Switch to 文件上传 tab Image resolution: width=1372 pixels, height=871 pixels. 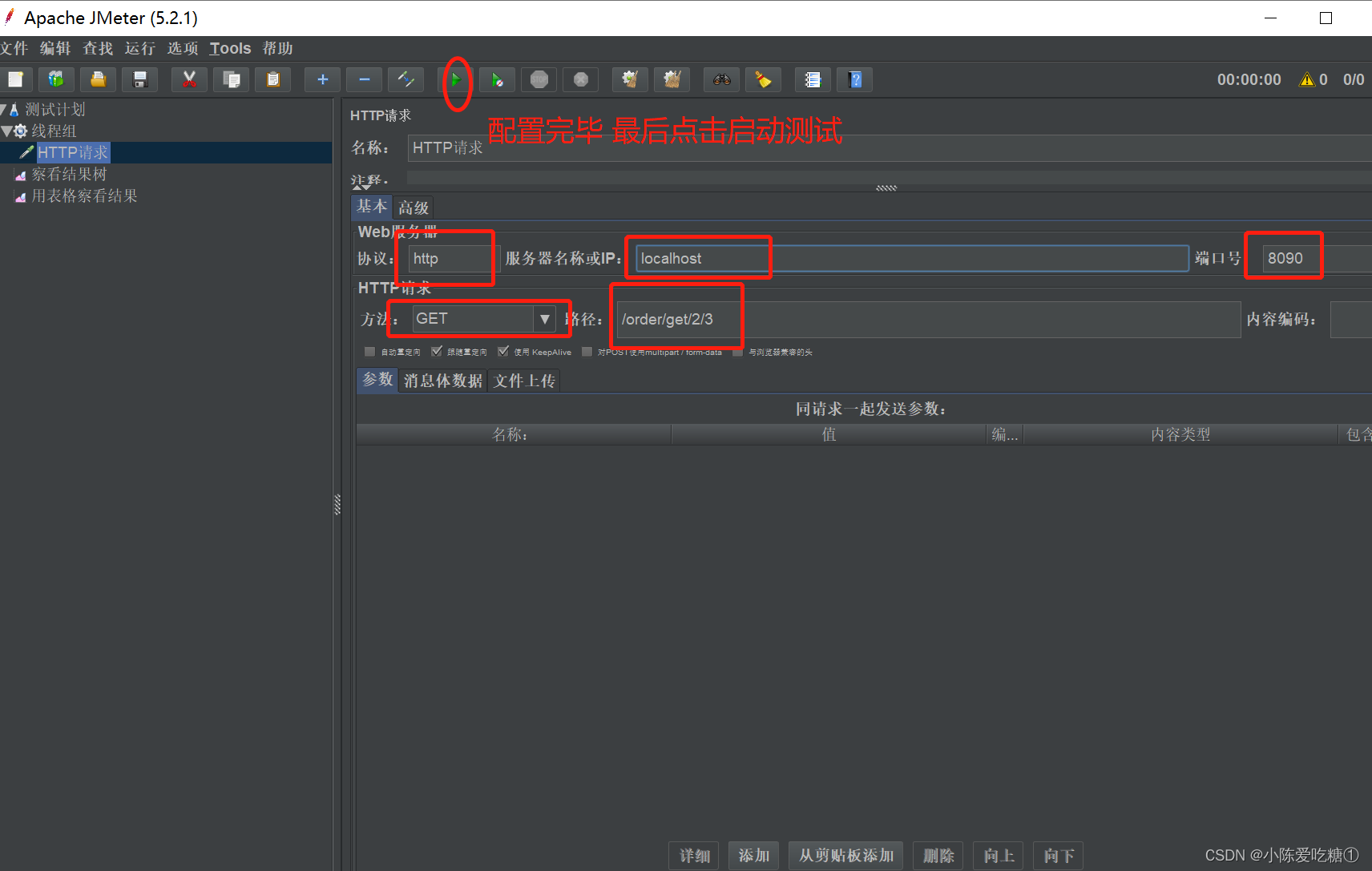[x=524, y=381]
